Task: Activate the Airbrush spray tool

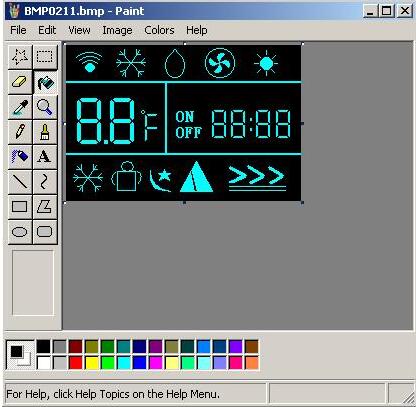Action: click(20, 157)
